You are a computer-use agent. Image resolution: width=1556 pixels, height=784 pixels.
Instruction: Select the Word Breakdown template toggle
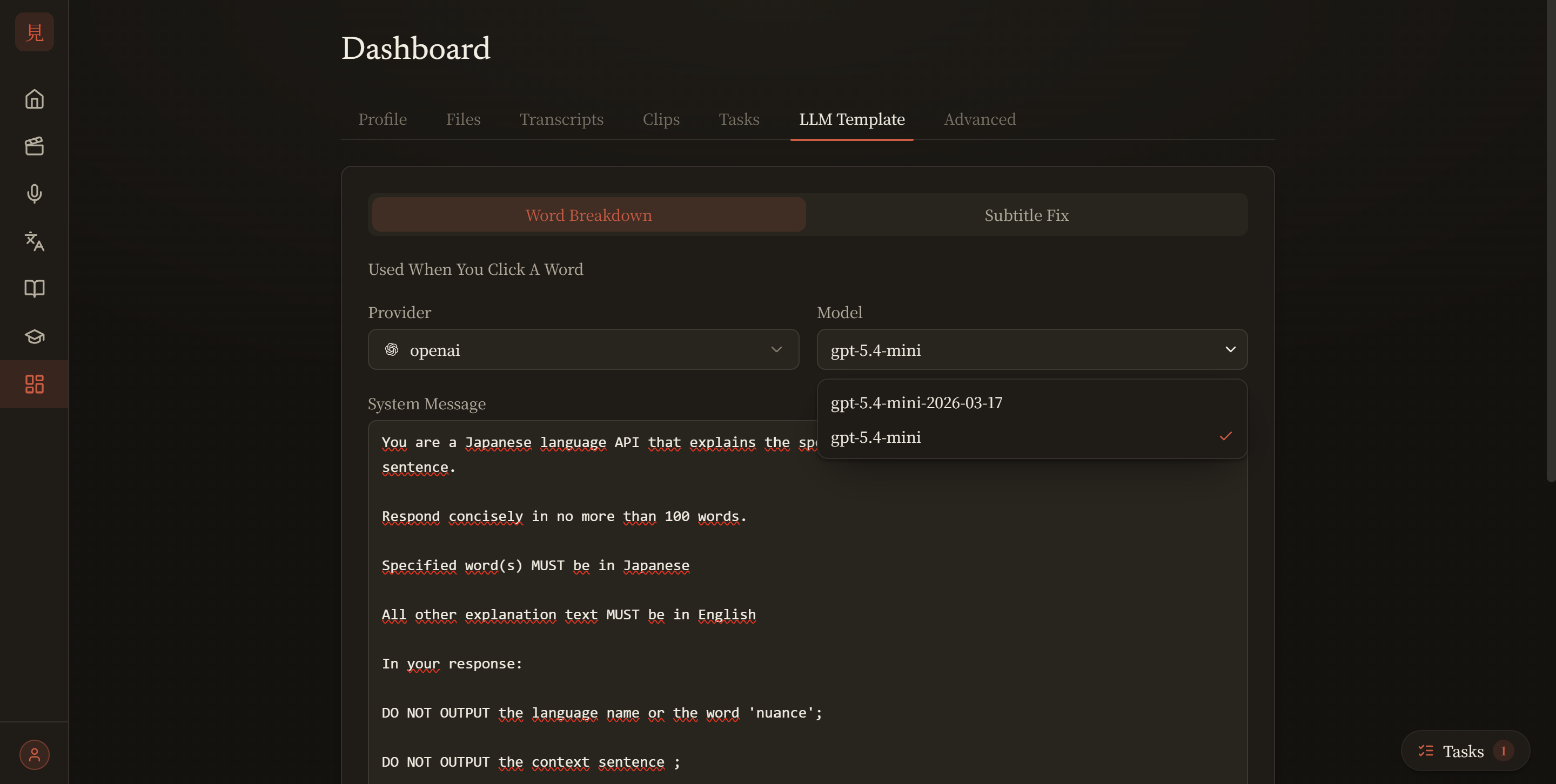pos(589,215)
